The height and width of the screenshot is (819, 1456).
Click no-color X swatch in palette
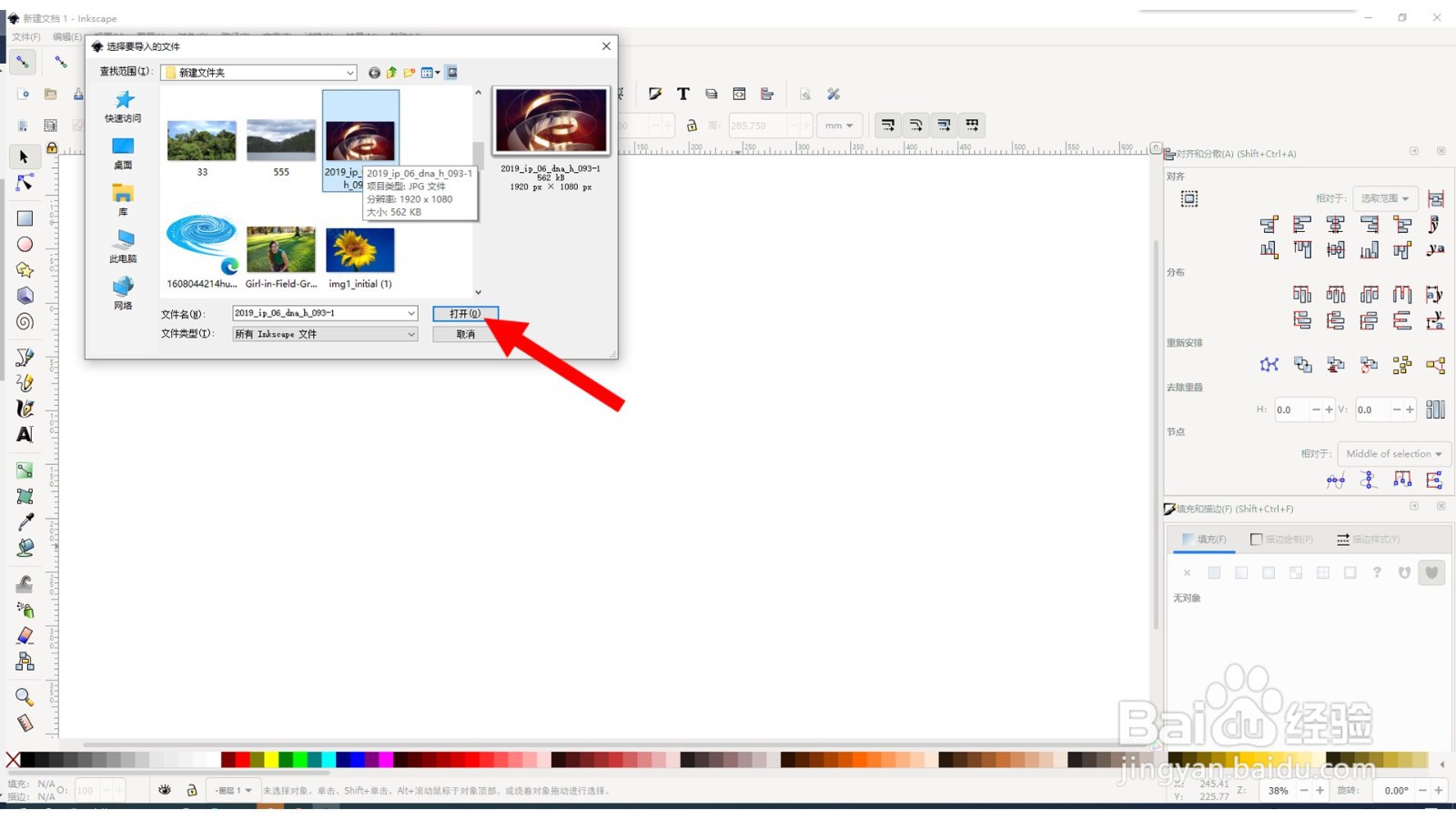[13, 760]
